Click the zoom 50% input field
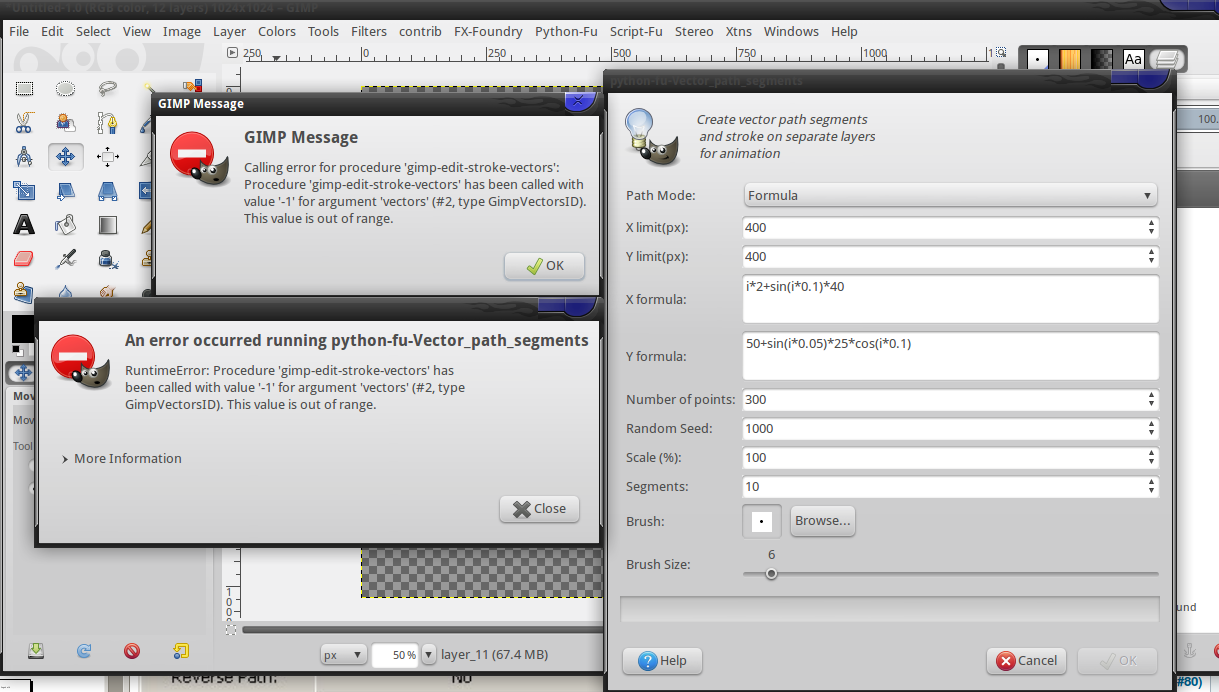1219x692 pixels. pos(395,655)
